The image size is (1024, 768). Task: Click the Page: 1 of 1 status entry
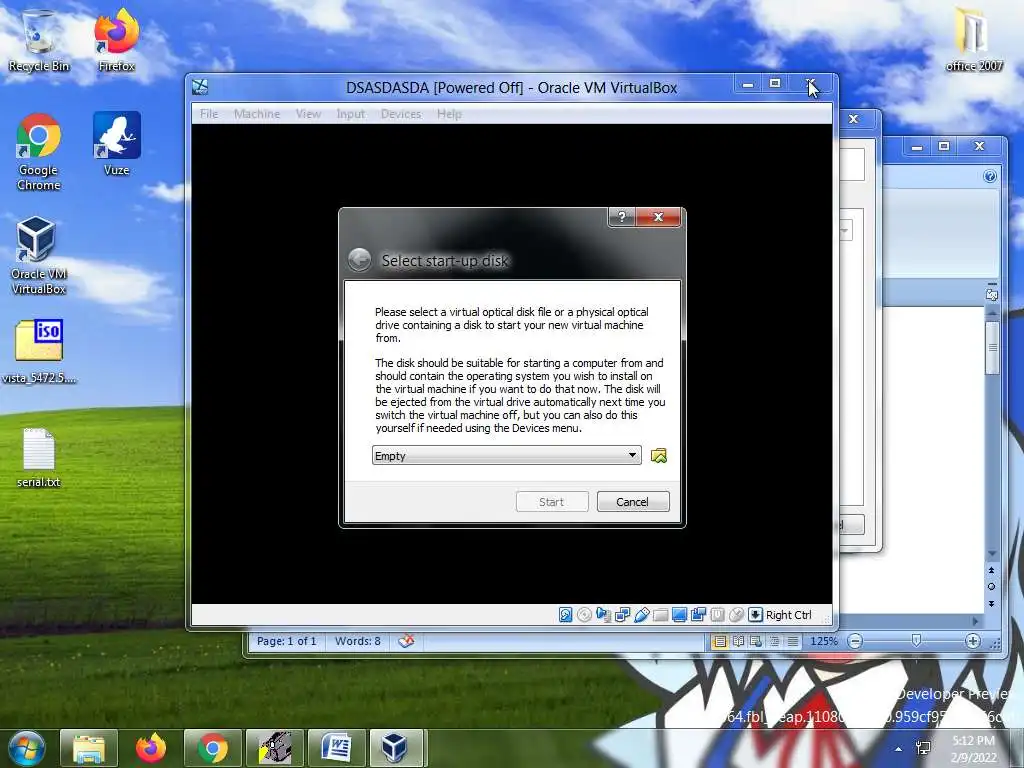pos(286,641)
